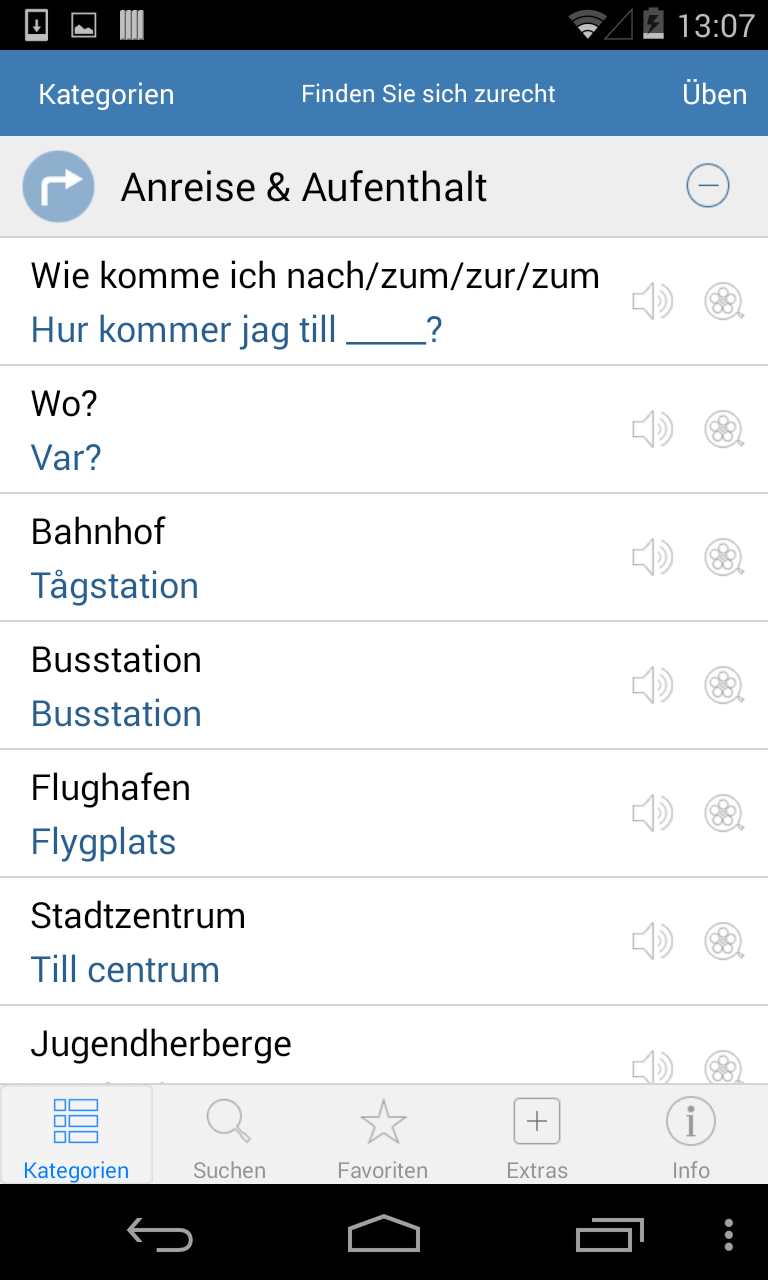Play slow audio for the Busstation phrase

[724, 685]
